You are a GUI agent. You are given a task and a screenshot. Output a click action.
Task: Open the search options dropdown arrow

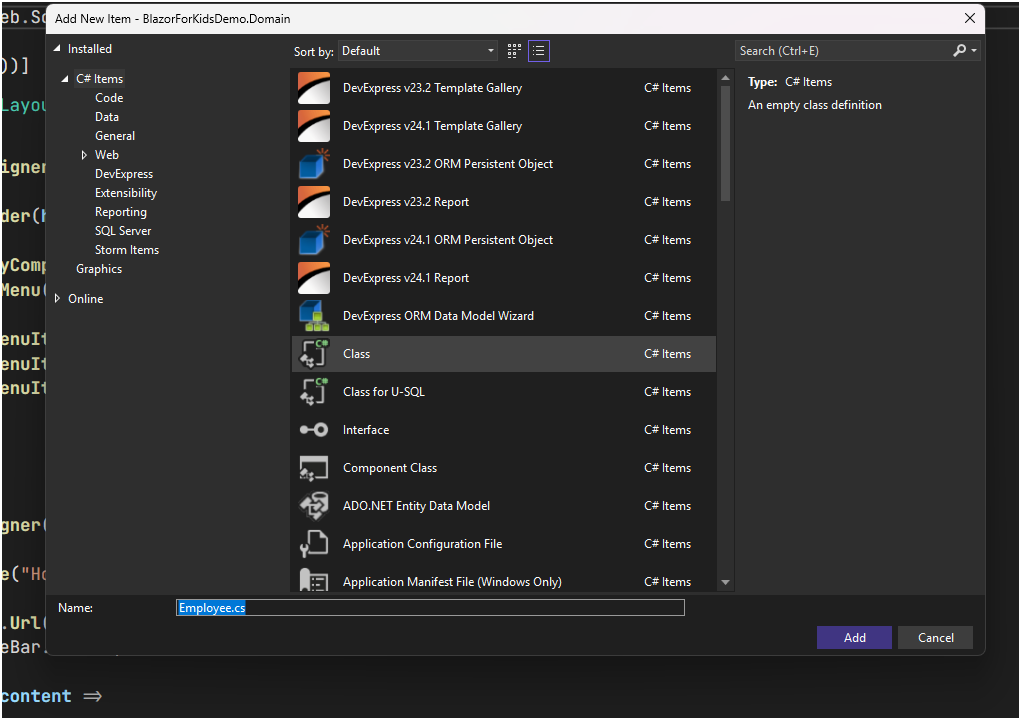974,51
